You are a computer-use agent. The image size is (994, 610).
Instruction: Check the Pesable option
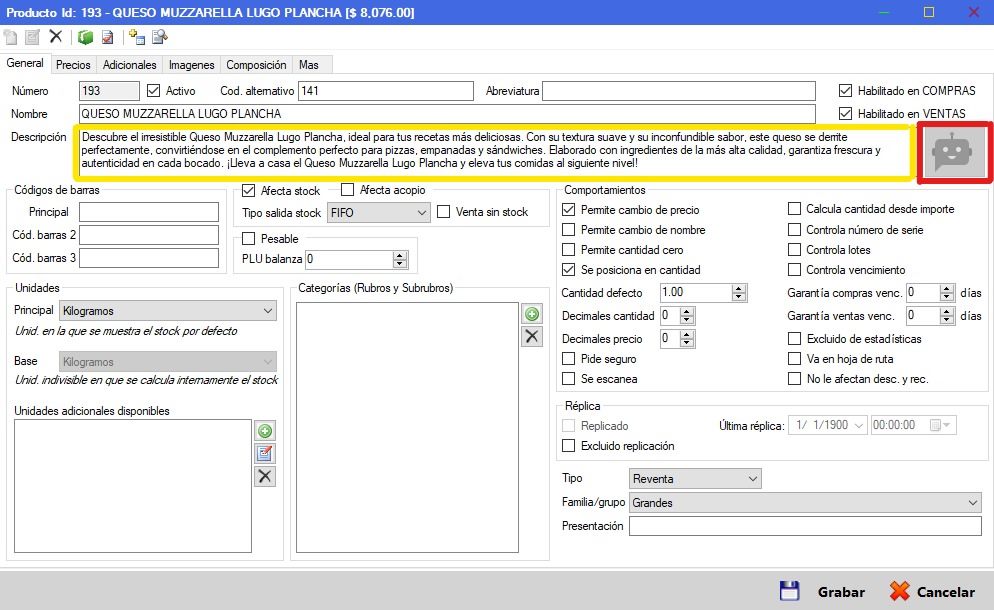248,238
